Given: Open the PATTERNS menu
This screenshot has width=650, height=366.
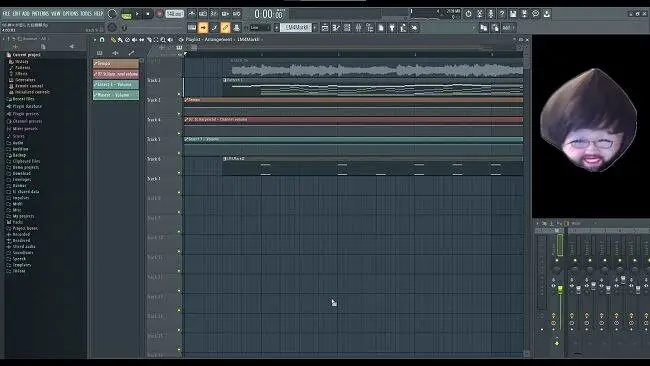Looking at the screenshot, I should pyautogui.click(x=40, y=14).
